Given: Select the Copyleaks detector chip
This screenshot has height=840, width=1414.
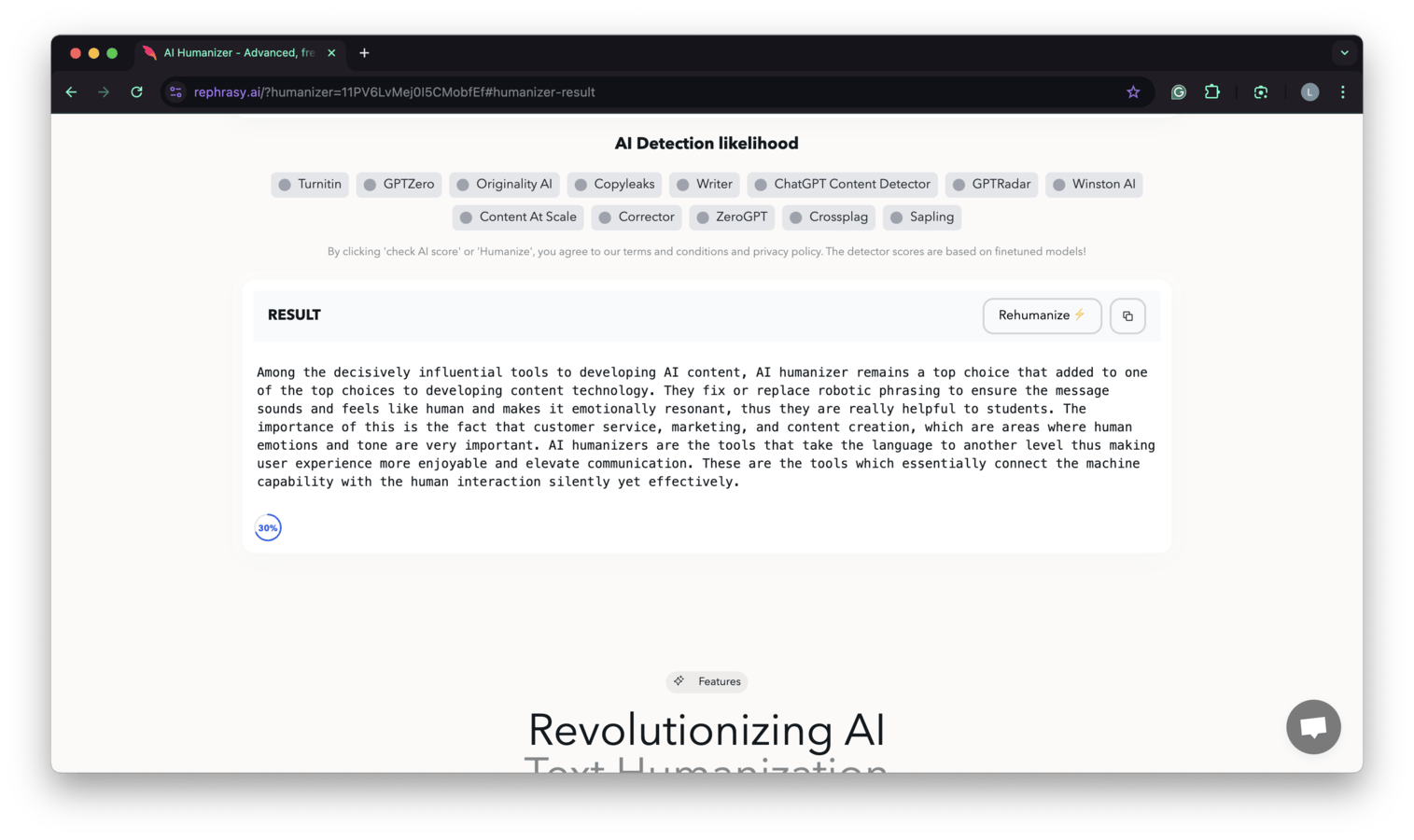Looking at the screenshot, I should 614,184.
